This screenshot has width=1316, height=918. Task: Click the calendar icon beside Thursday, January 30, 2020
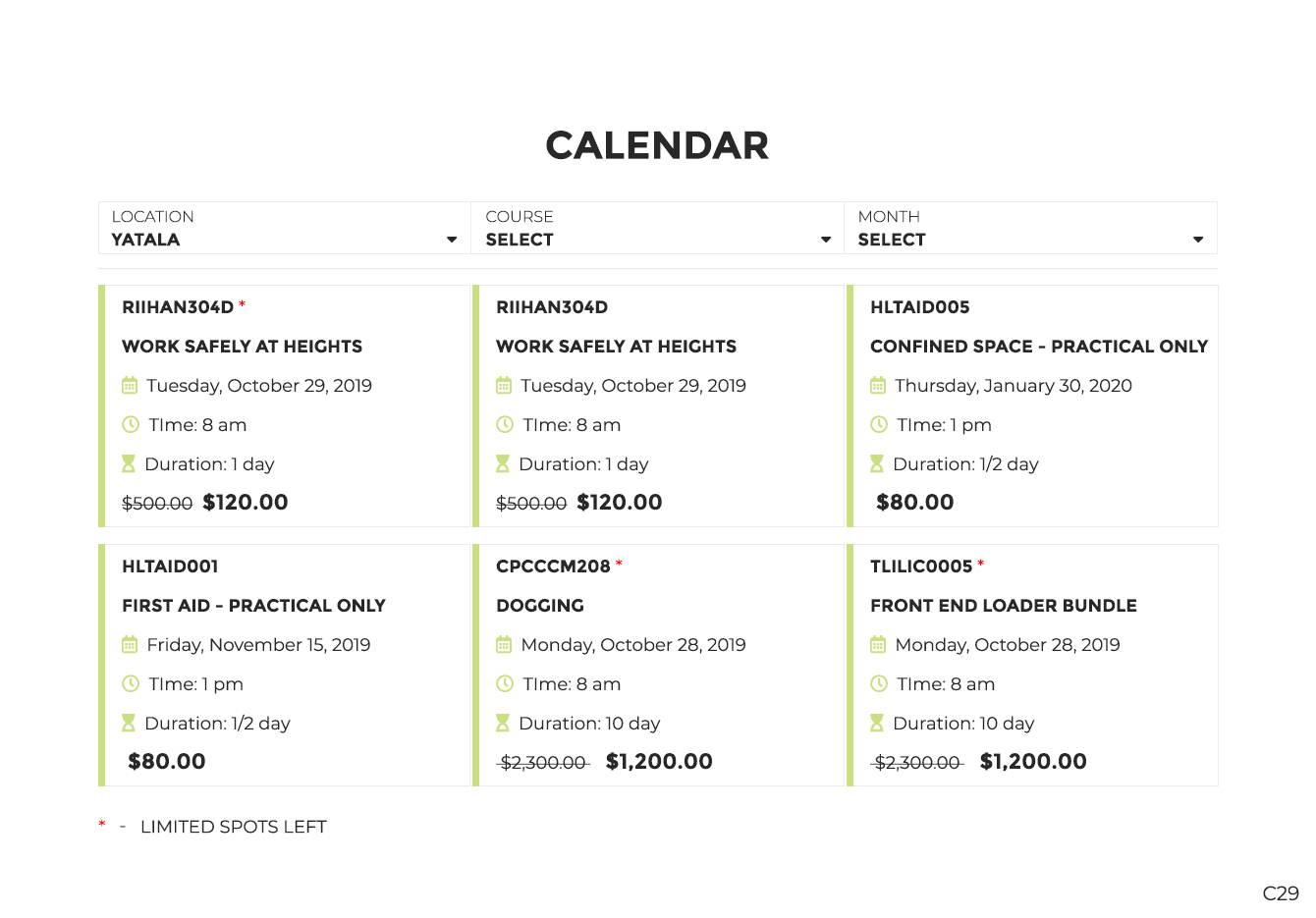pyautogui.click(x=878, y=385)
